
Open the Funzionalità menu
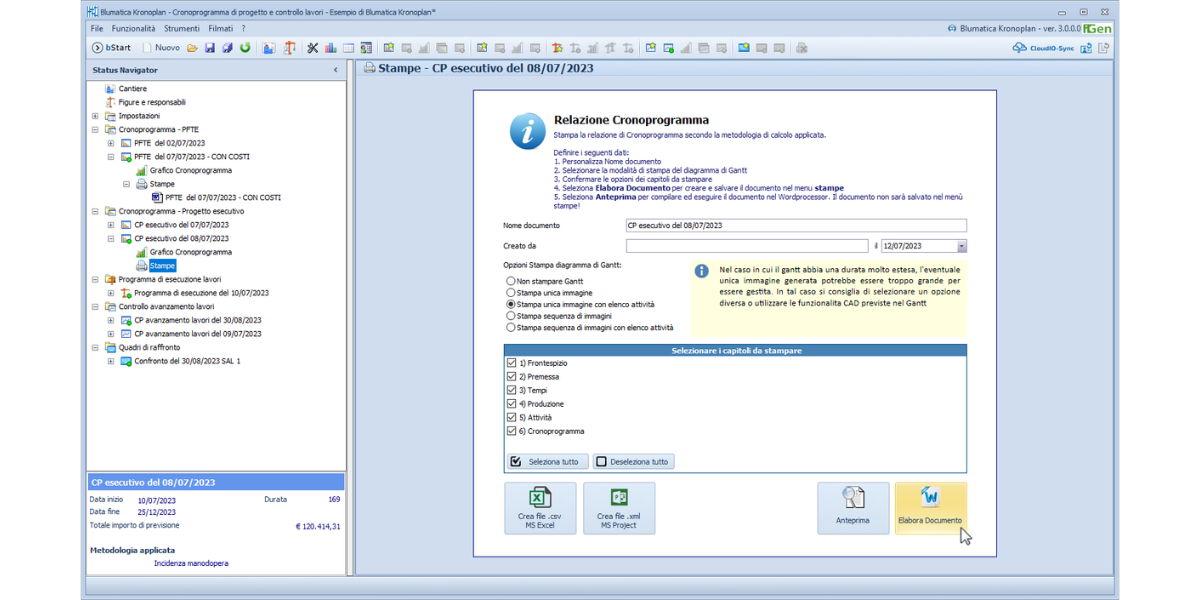click(133, 29)
